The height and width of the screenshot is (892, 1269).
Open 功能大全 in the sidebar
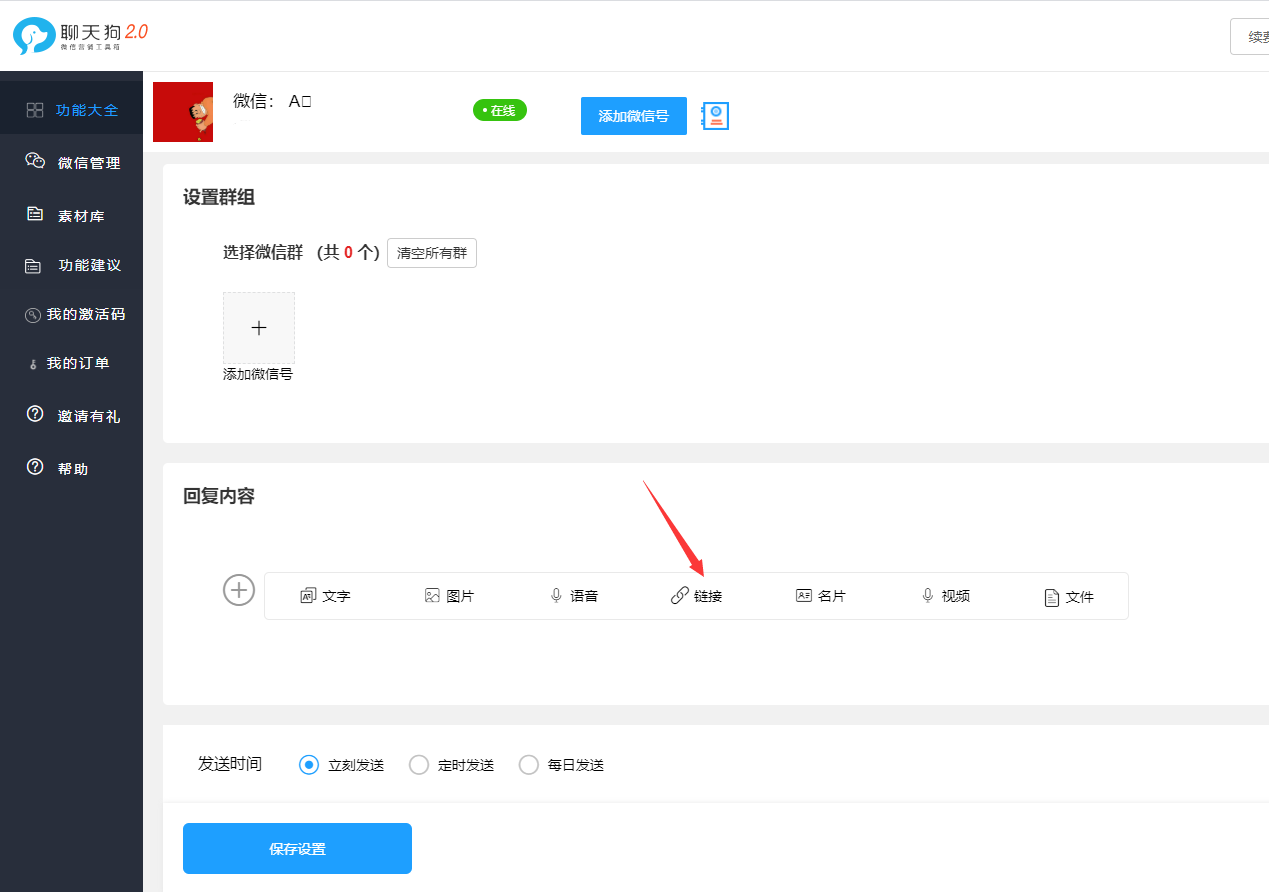[x=71, y=110]
